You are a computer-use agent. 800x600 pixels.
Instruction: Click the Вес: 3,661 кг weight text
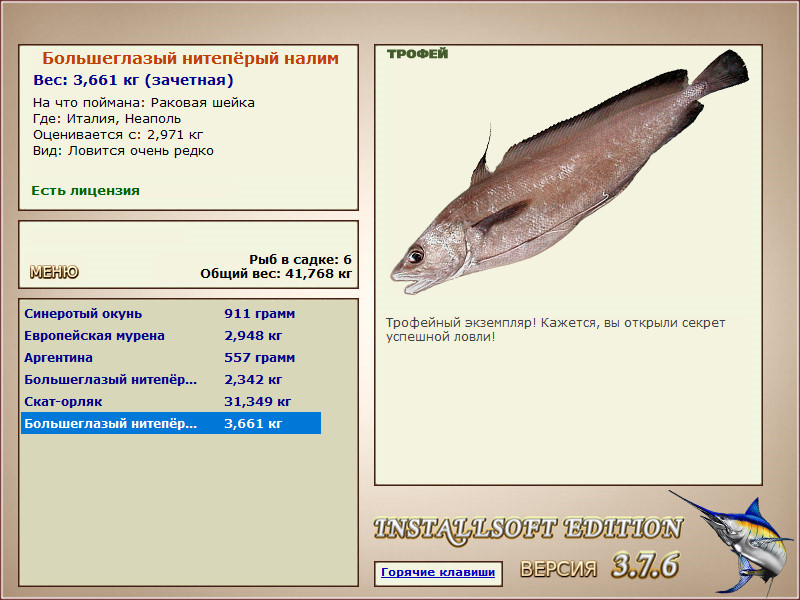133,80
